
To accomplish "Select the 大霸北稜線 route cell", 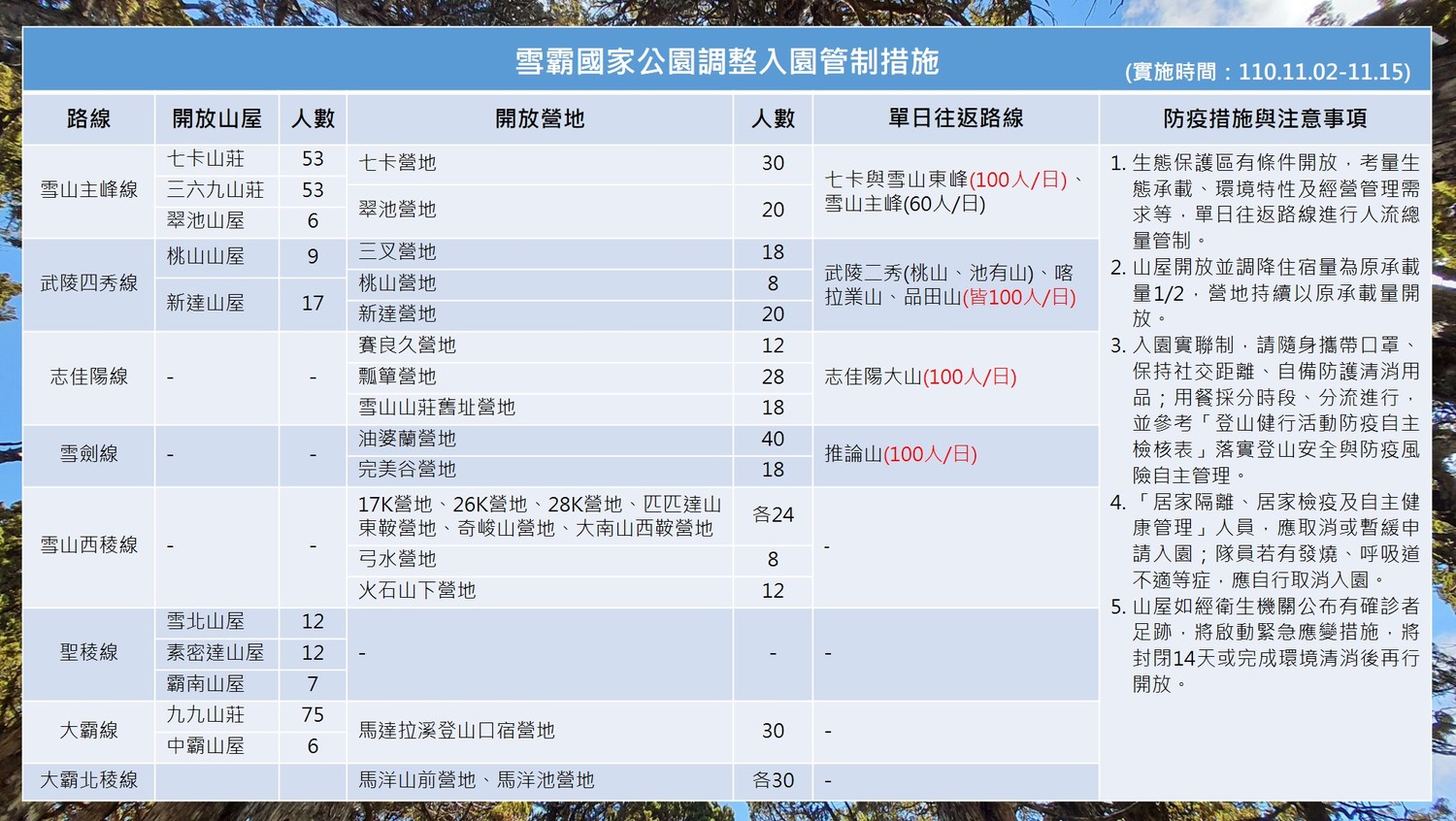I will 88,780.
